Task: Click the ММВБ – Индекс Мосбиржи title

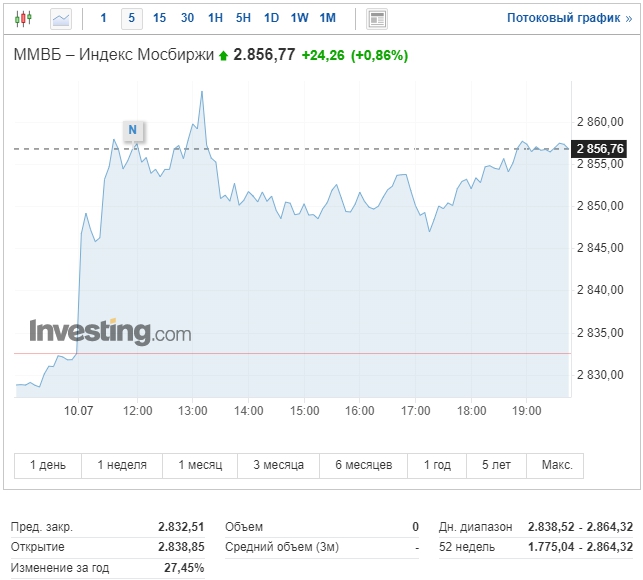Action: pos(114,54)
